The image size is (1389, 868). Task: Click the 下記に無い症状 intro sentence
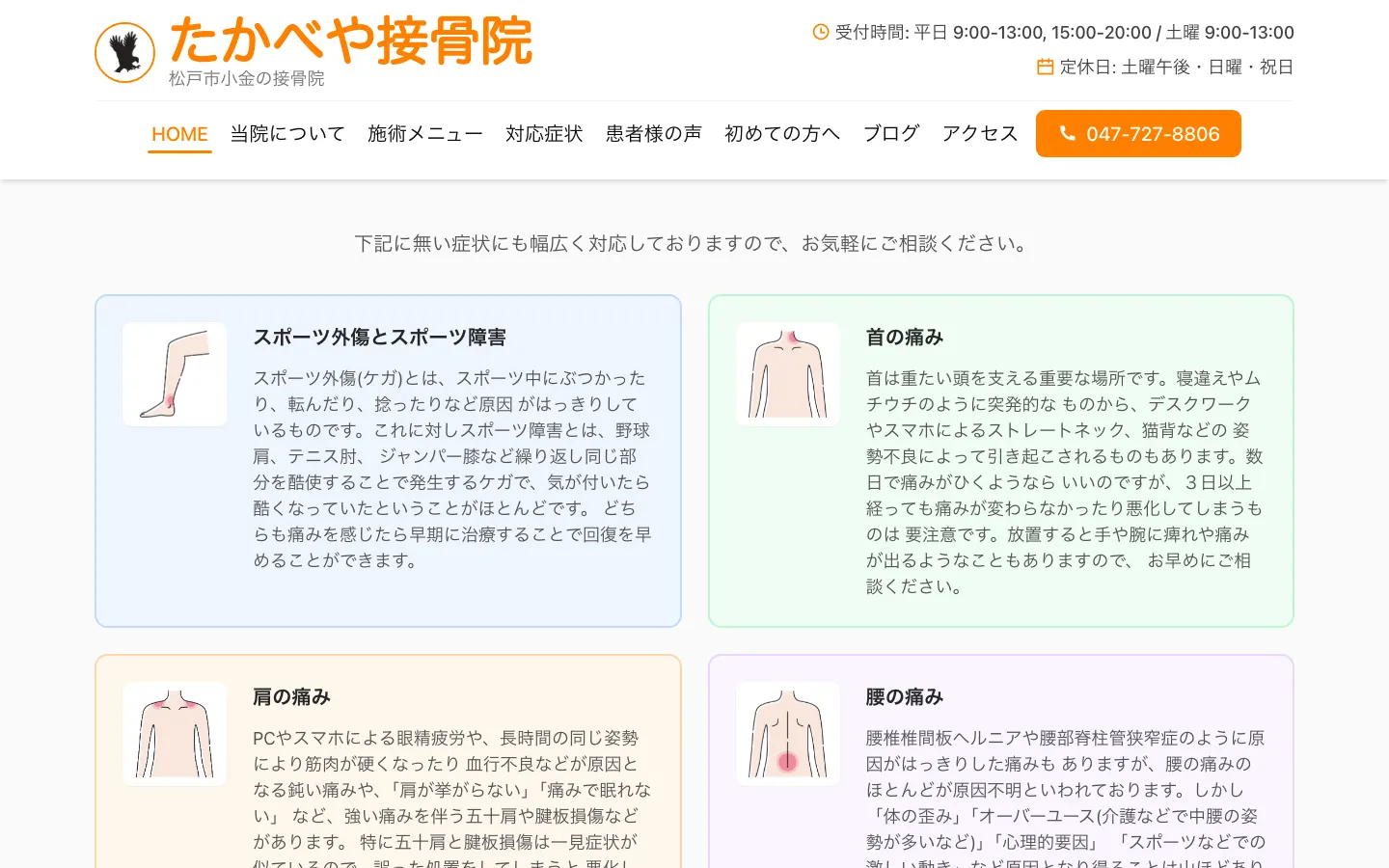coord(694,243)
